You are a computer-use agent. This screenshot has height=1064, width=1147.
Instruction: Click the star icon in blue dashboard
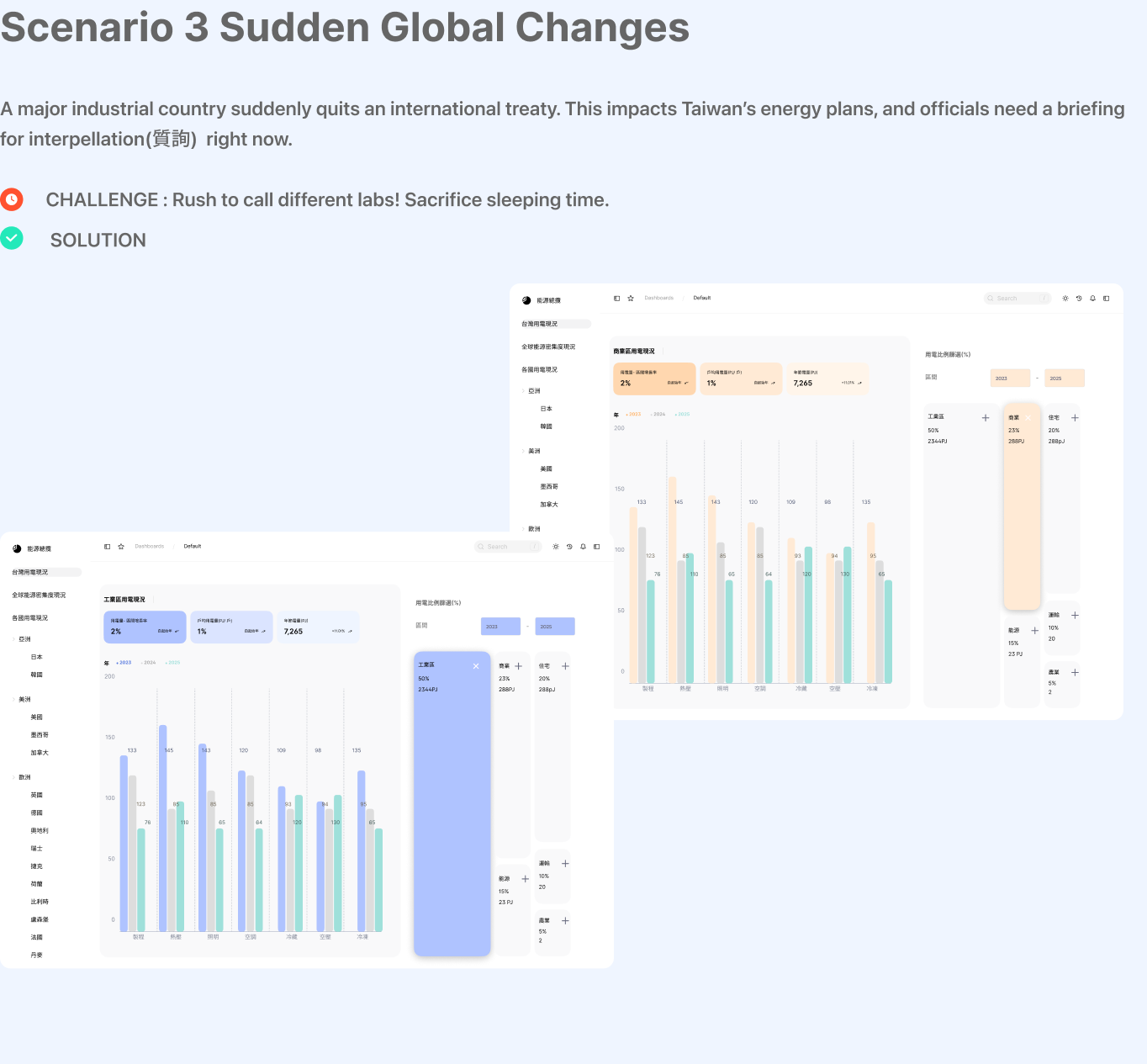point(121,547)
